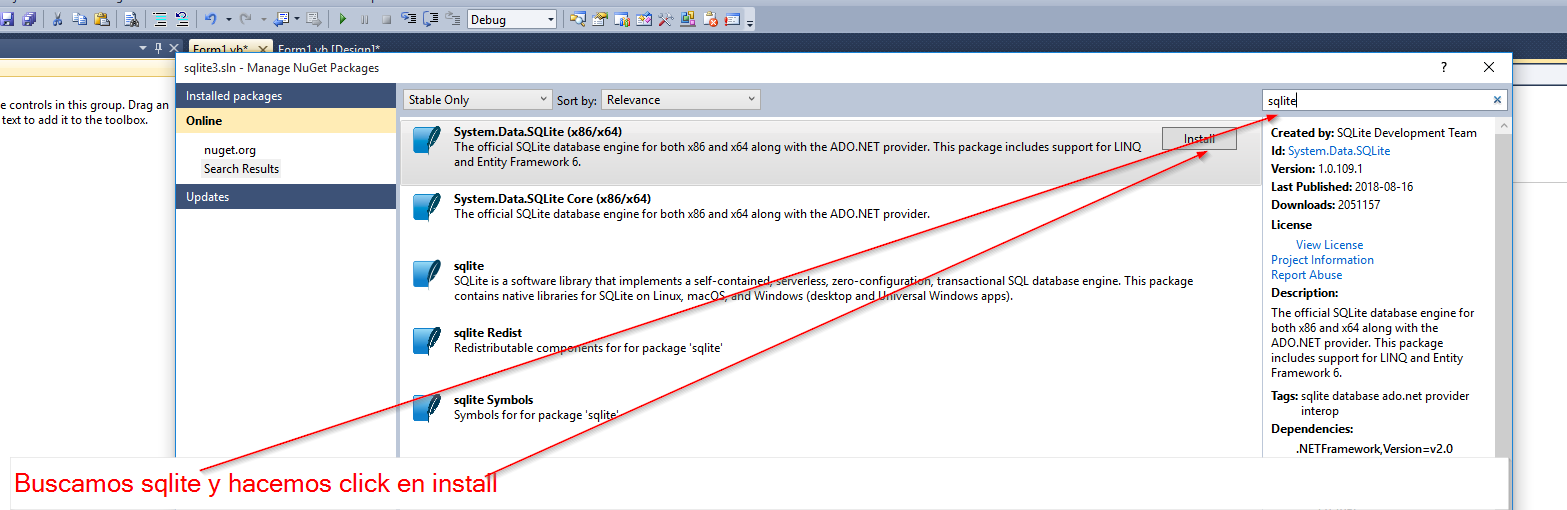Click the Stop Debugging square icon
Screen dimensions: 1567x510
tap(386, 19)
